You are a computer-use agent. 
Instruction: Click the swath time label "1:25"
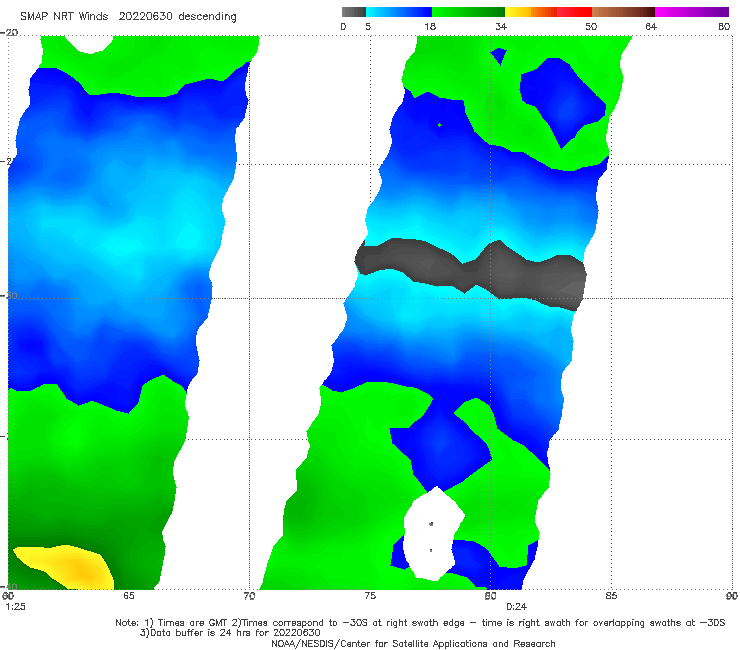point(16,607)
